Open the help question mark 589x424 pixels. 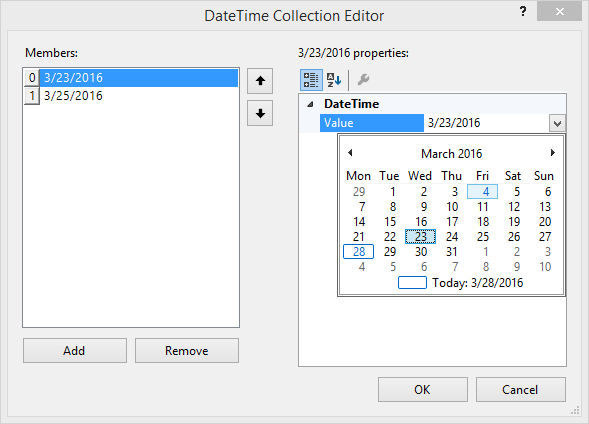pos(523,12)
